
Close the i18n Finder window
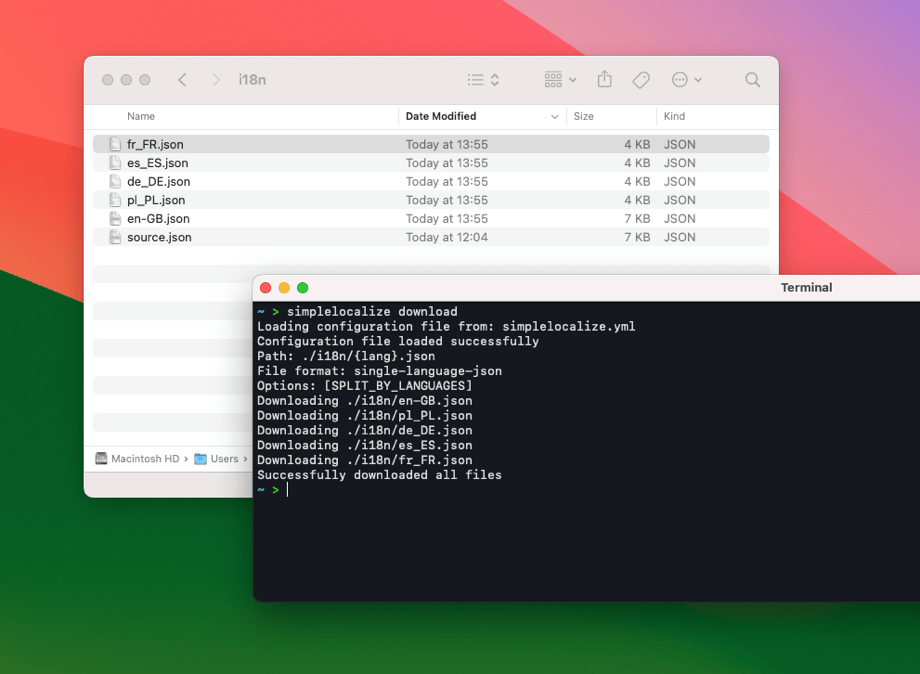click(x=107, y=80)
